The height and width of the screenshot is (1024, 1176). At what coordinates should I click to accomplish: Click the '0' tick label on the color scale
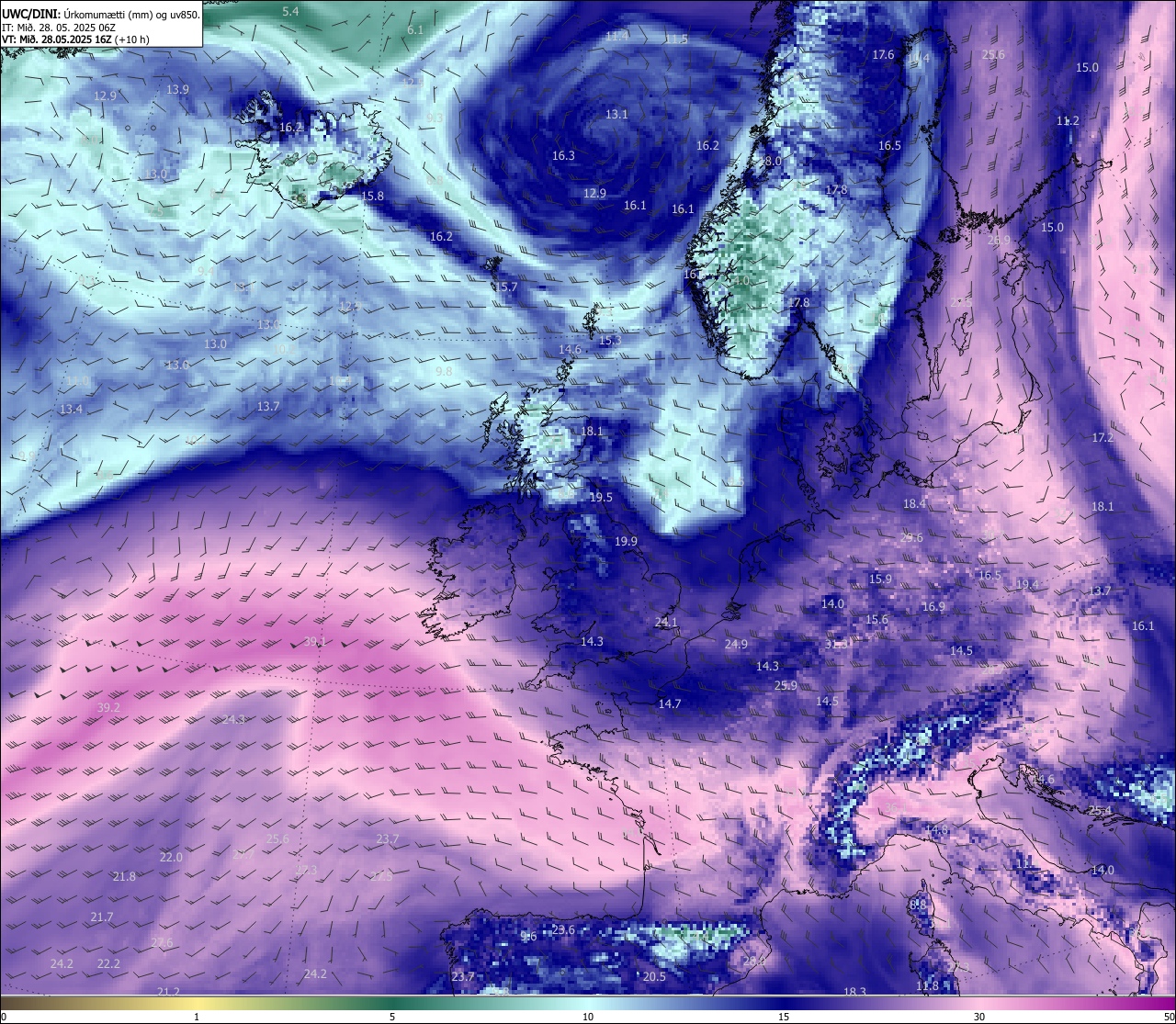pyautogui.click(x=4, y=1017)
